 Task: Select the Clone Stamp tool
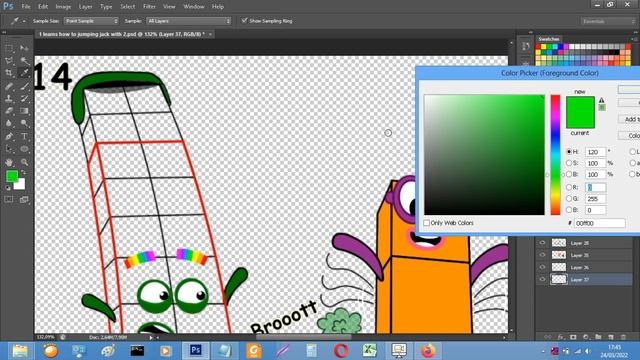click(9, 98)
